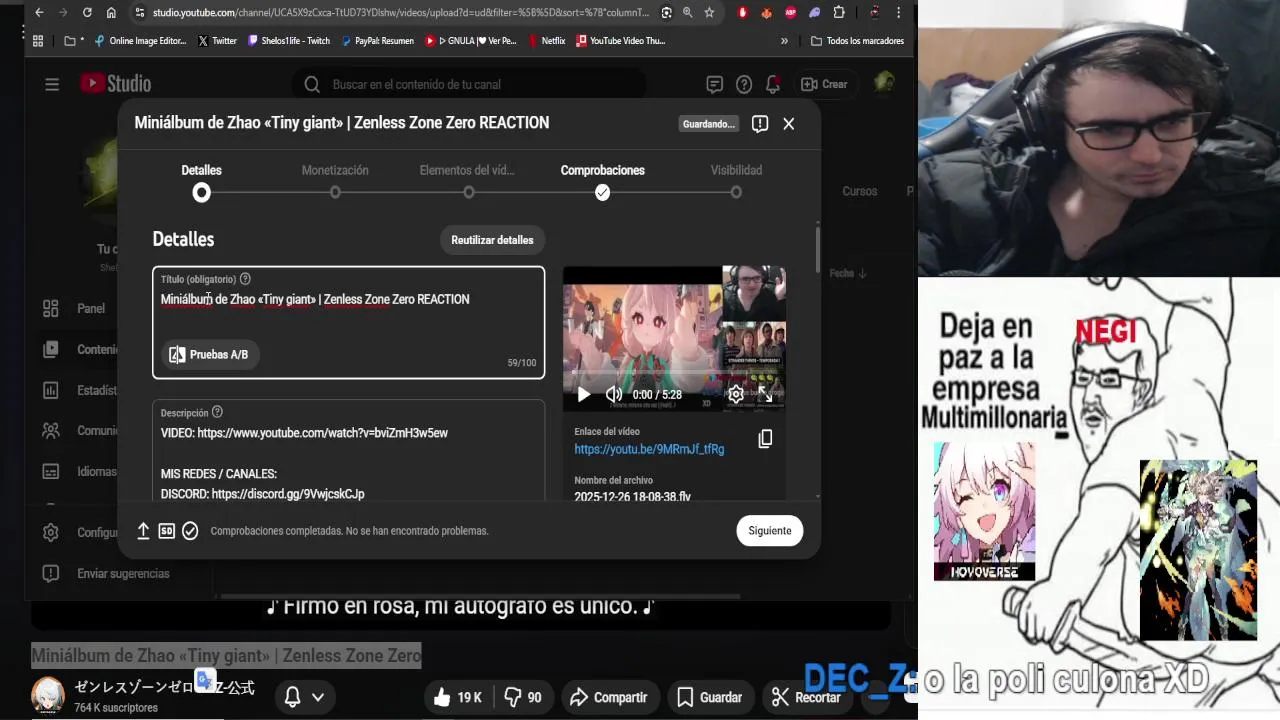Open the youtu.be video link
The width and height of the screenshot is (1280, 720).
tap(649, 449)
